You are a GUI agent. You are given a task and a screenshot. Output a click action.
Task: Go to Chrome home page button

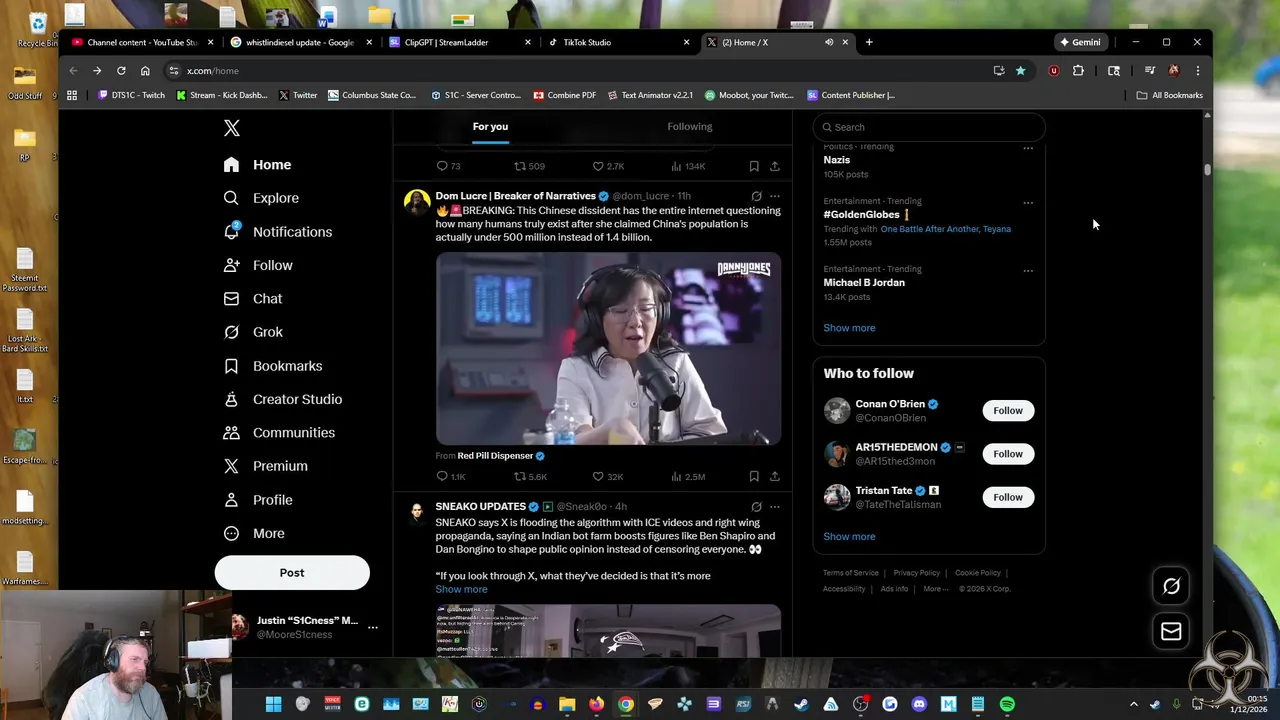point(145,71)
